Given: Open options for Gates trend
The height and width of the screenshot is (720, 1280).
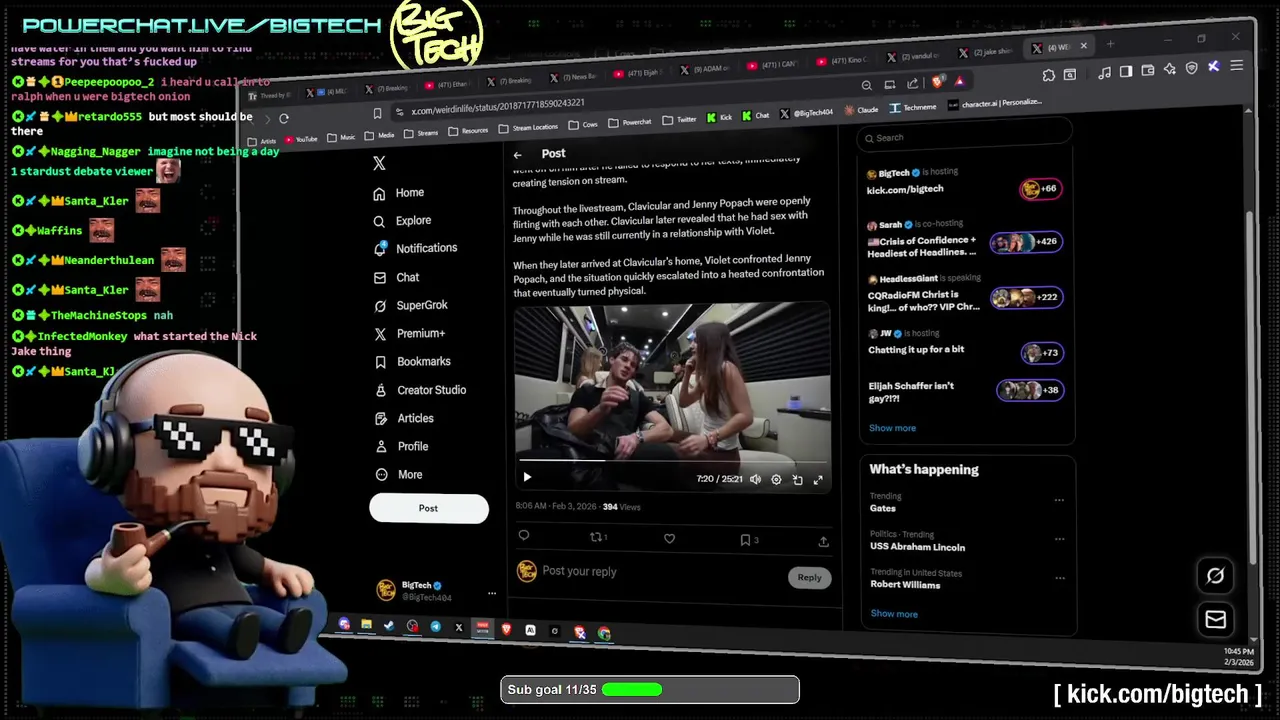Looking at the screenshot, I should pos(1059,500).
